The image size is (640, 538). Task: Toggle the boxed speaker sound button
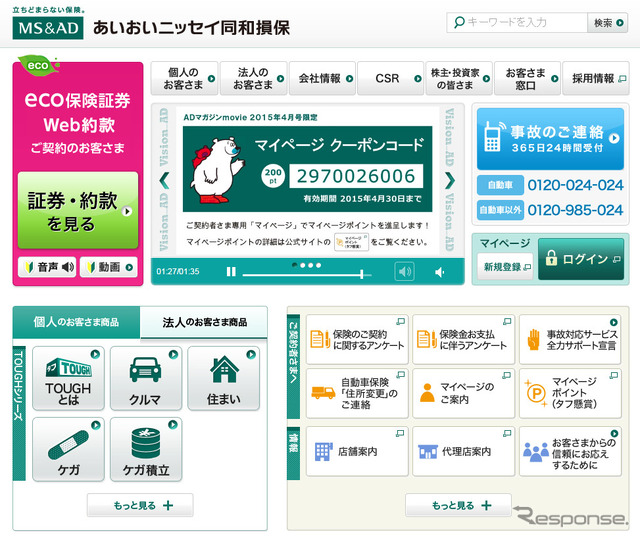[x=404, y=271]
